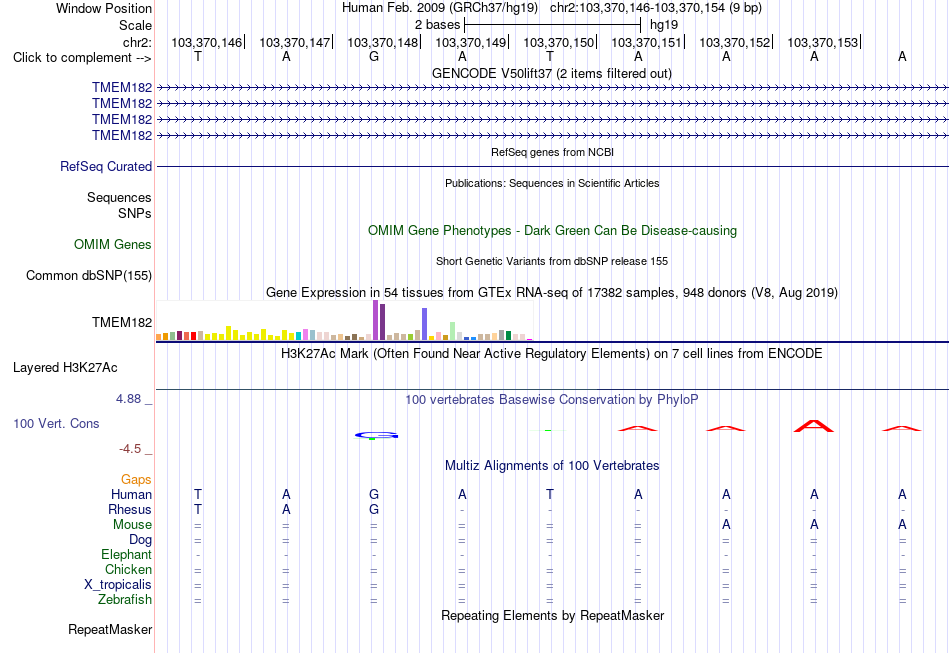
Task: Click the 'Click to complement -->' label
Action: click(x=82, y=58)
